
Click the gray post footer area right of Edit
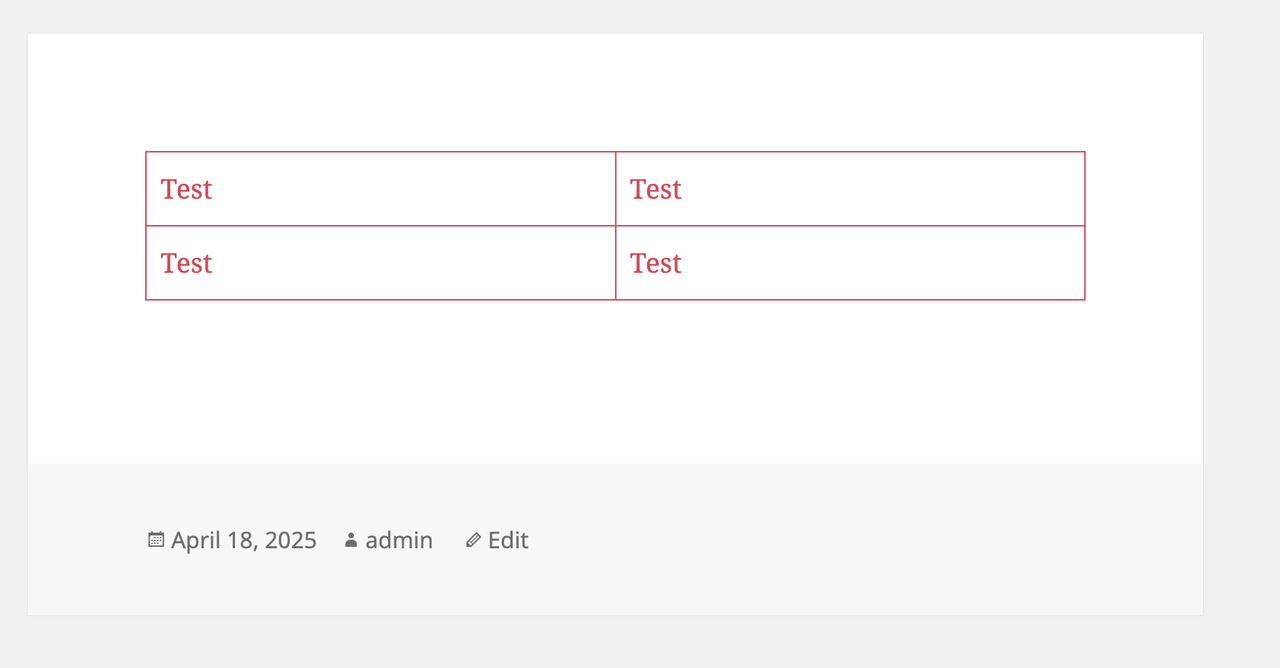tap(860, 540)
